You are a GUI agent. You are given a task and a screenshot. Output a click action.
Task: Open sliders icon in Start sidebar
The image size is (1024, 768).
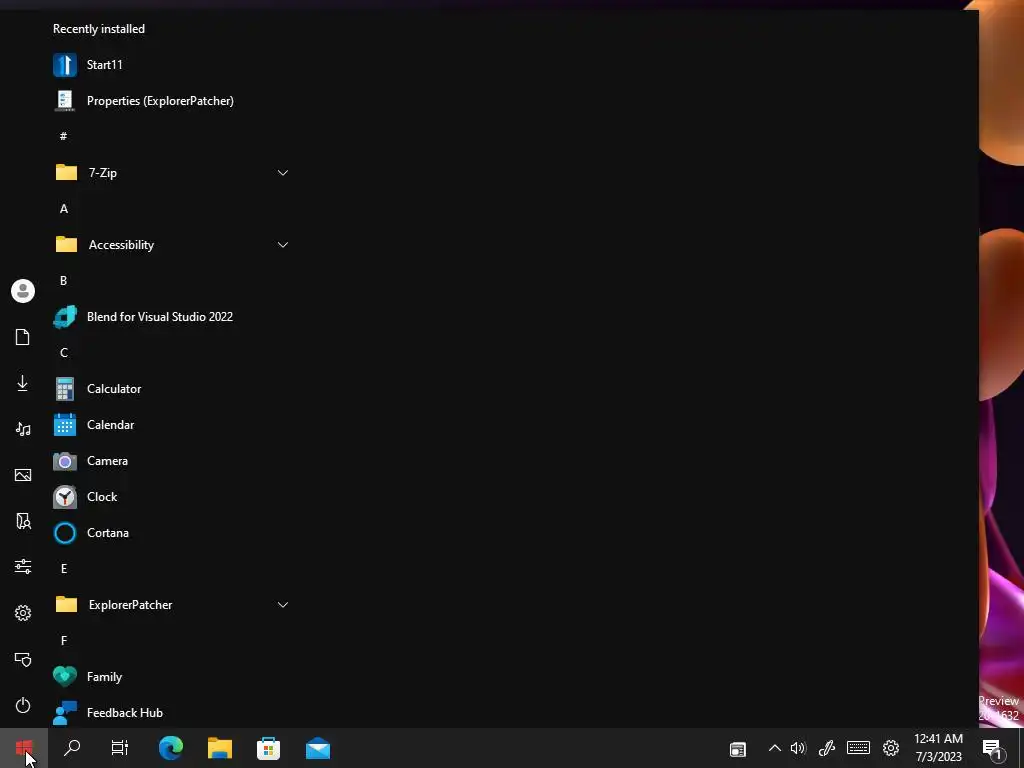23,566
